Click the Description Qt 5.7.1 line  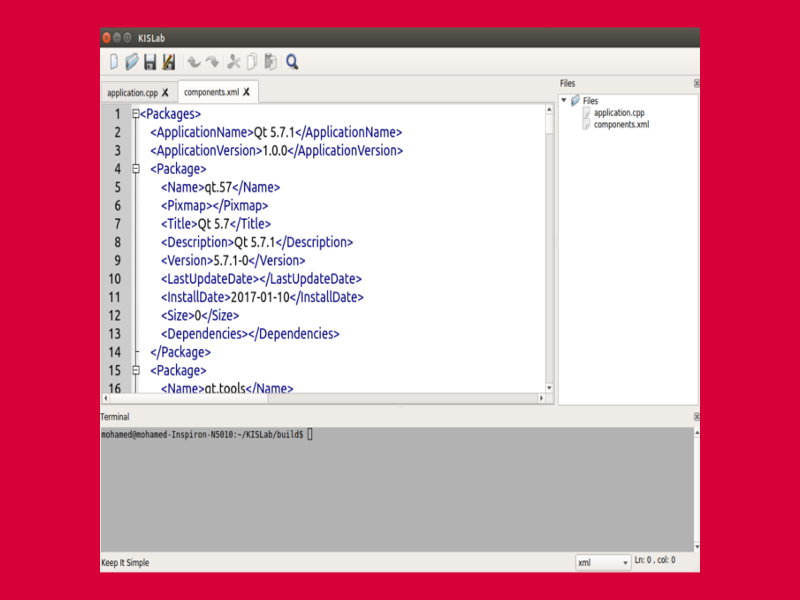257,242
